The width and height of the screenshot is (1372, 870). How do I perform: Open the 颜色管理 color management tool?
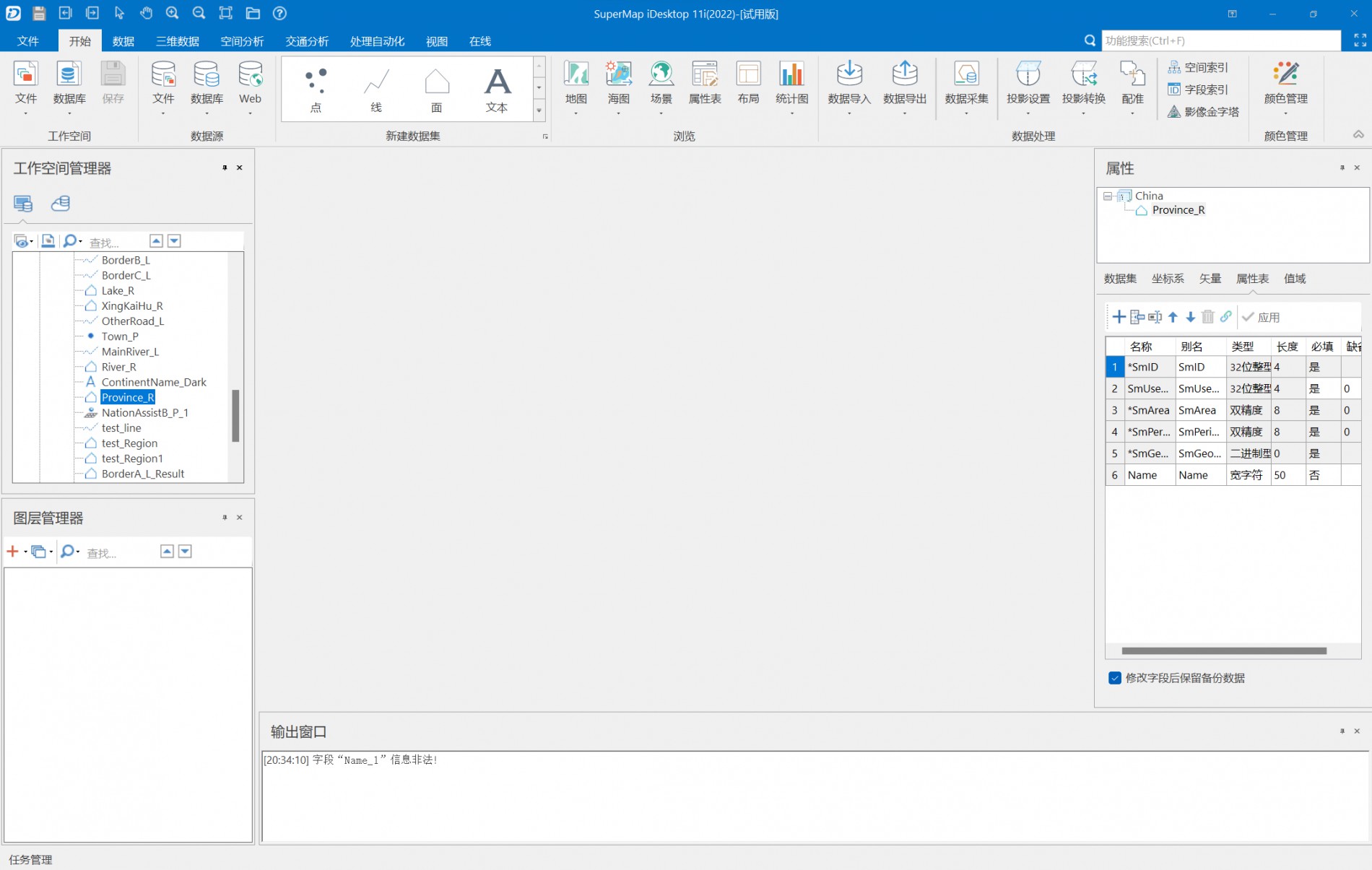(x=1285, y=88)
